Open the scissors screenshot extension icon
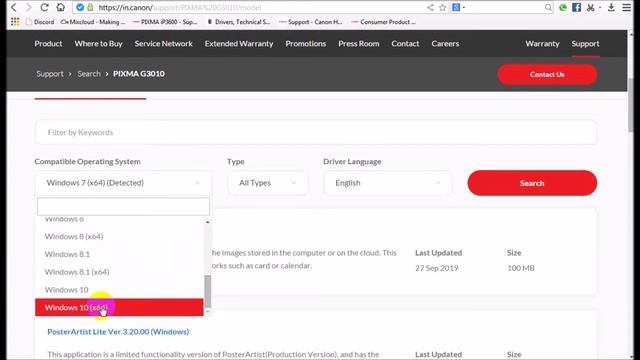640x360 pixels. click(x=591, y=7)
